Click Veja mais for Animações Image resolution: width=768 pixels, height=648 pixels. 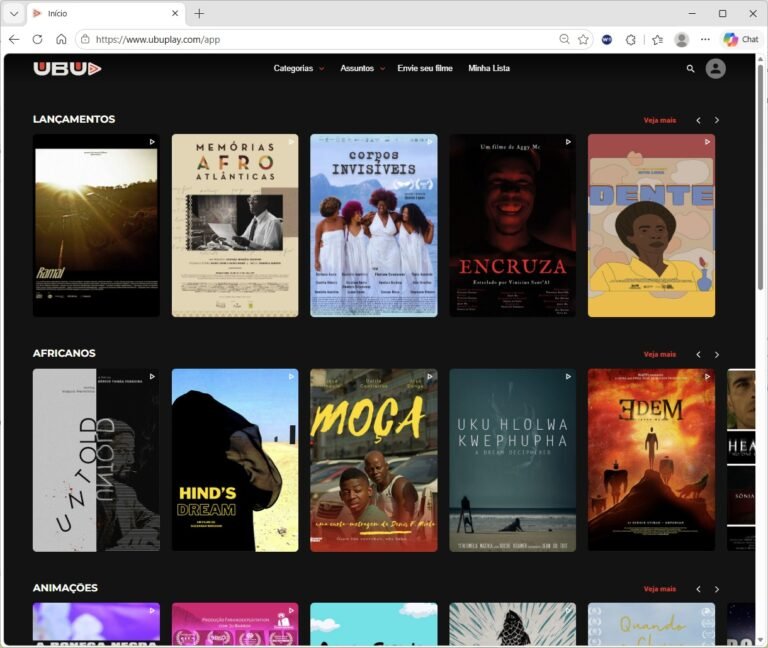tap(660, 589)
